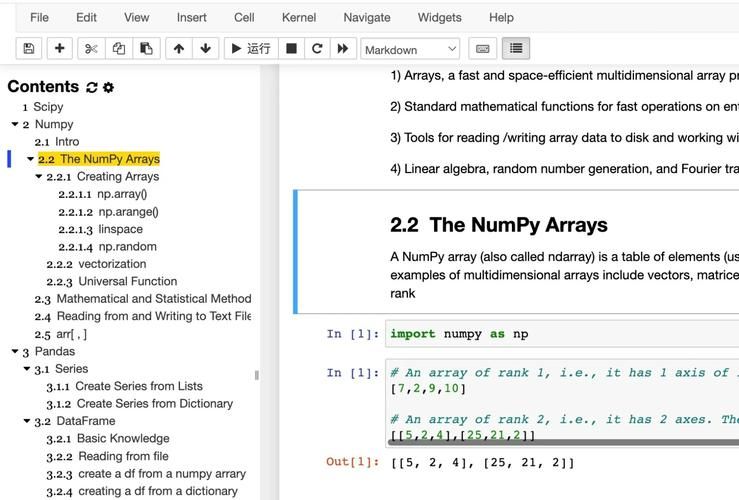Collapse the 2.2 The NumPy Arrays section

coord(30,159)
